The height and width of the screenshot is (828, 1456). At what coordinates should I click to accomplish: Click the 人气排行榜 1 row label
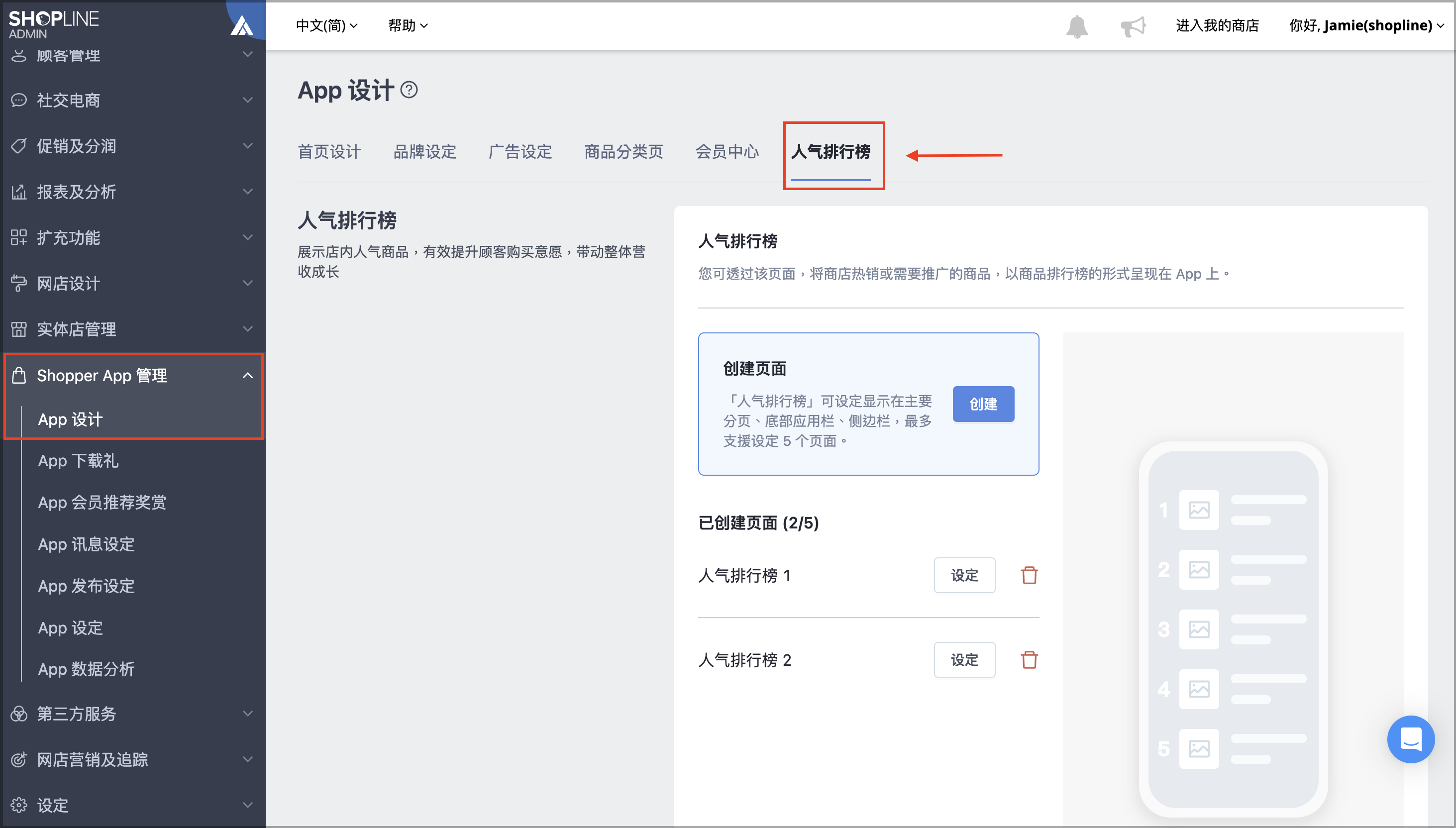744,576
